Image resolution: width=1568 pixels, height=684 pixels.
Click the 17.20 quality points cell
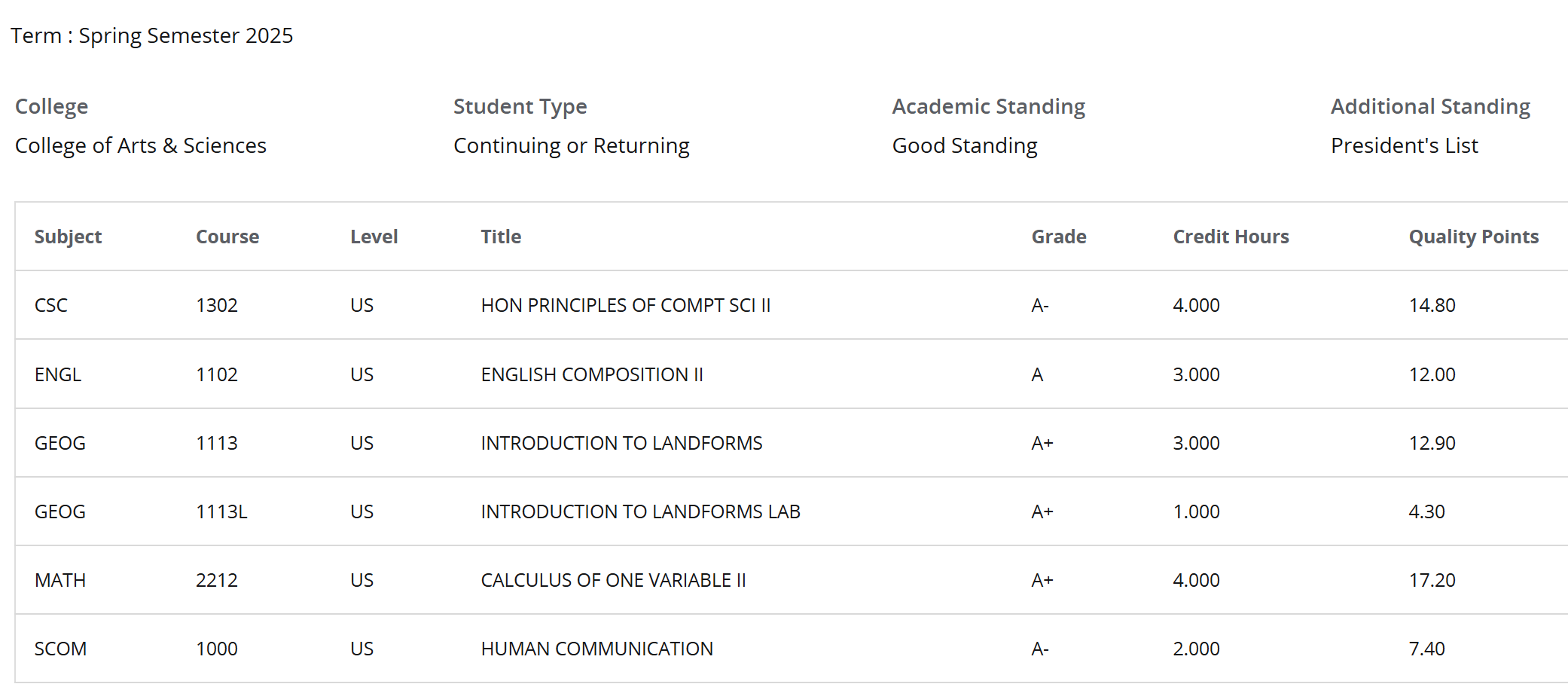[1432, 580]
